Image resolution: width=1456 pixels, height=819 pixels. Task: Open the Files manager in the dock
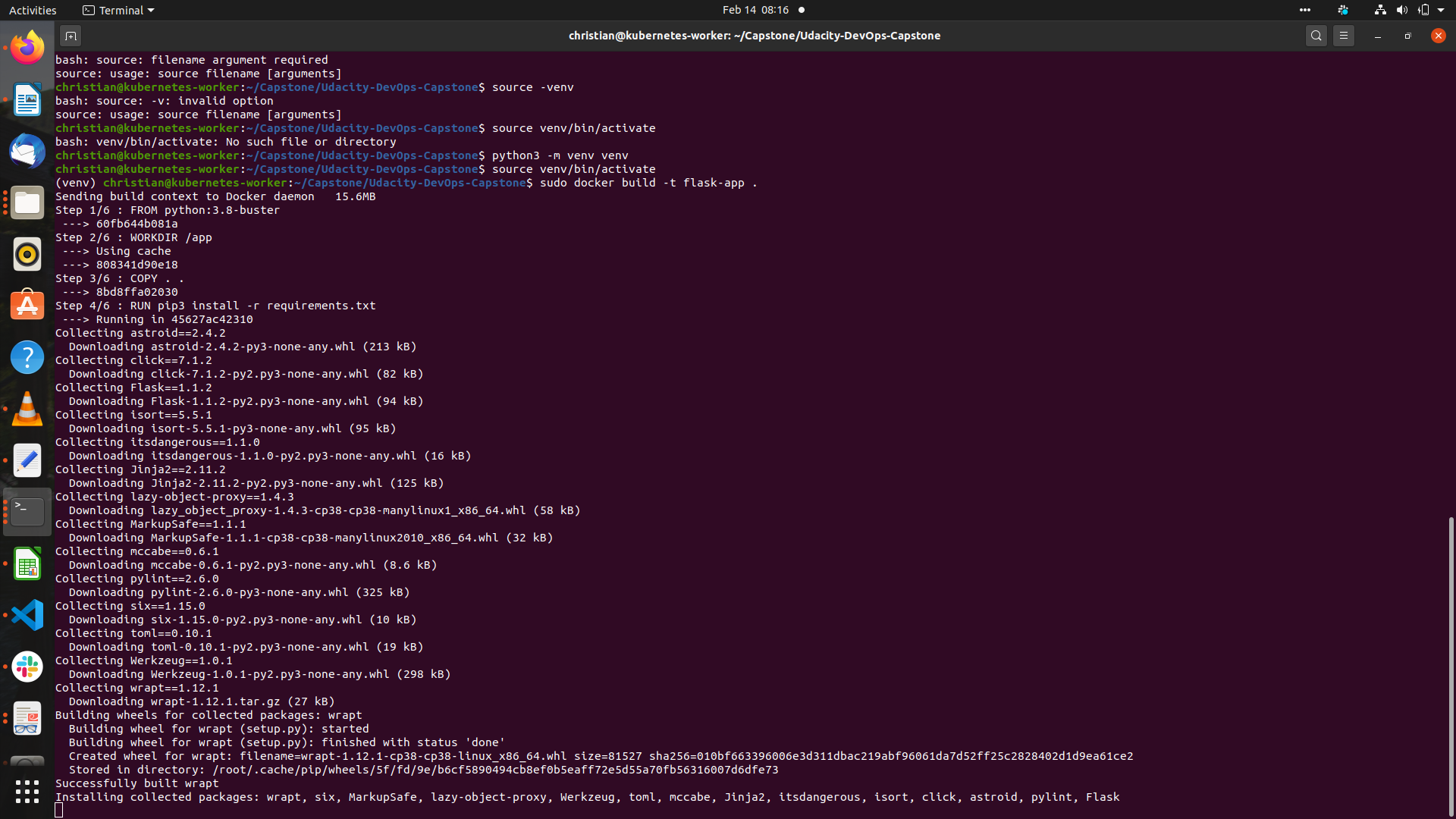(x=27, y=203)
